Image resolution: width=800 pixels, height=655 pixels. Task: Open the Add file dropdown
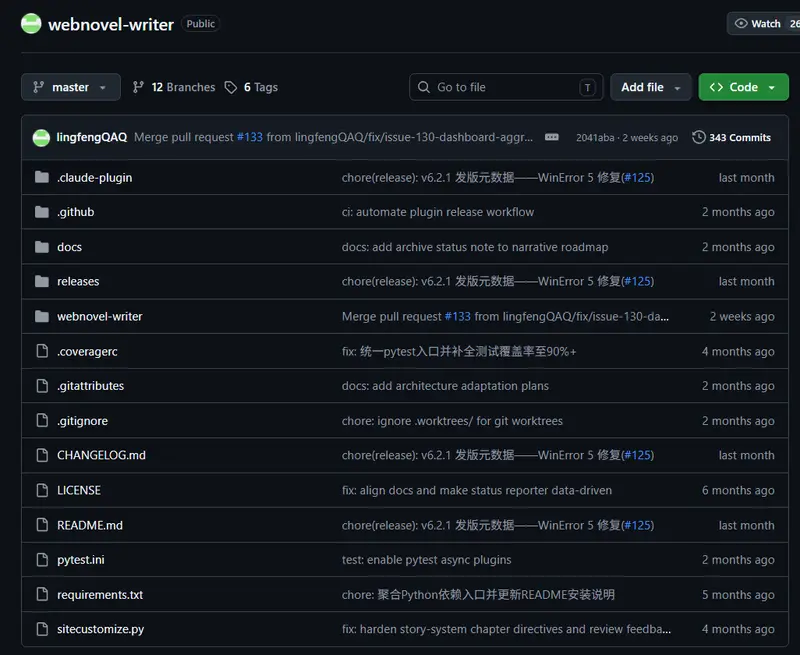[x=651, y=87]
